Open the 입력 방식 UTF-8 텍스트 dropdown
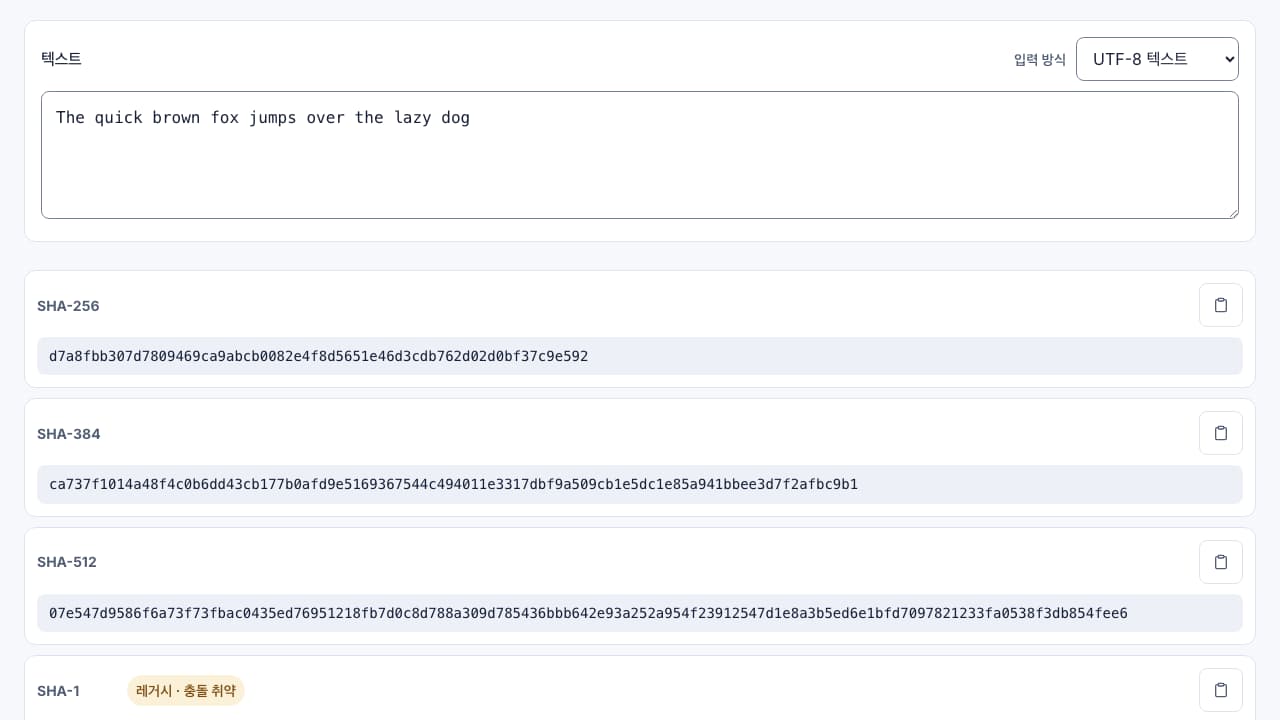The height and width of the screenshot is (720, 1280). point(1157,59)
